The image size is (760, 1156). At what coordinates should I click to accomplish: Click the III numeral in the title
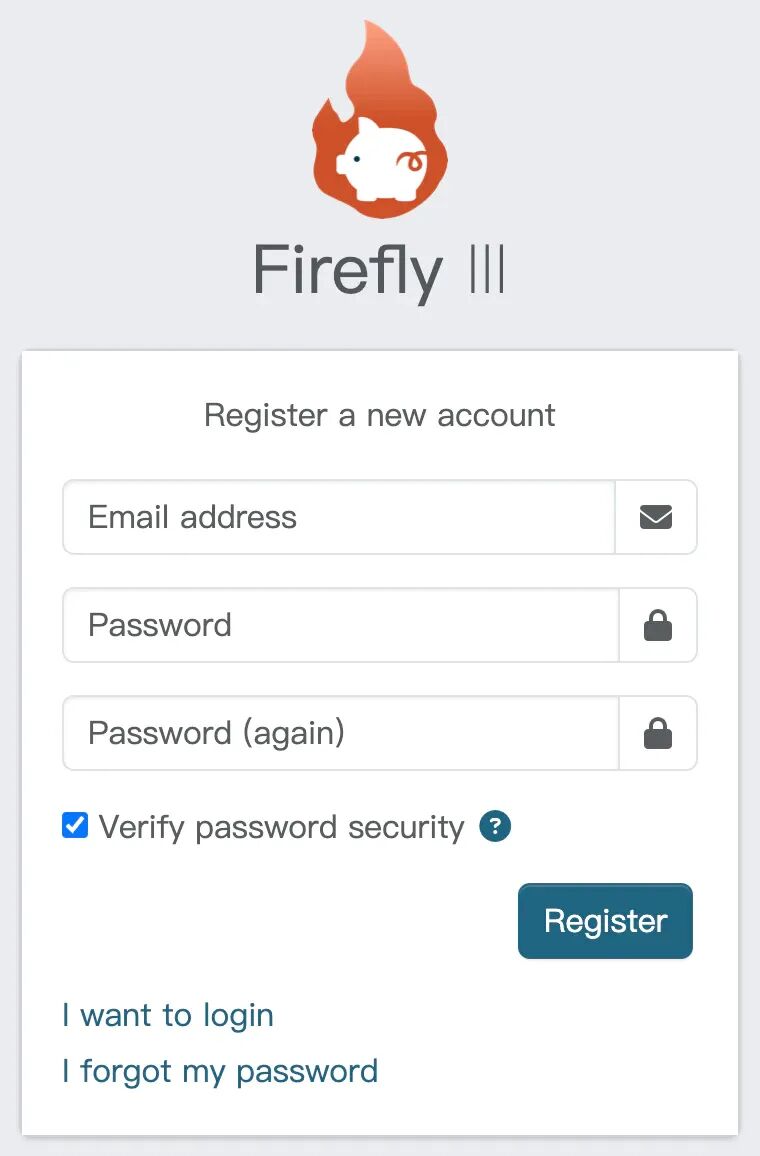487,269
